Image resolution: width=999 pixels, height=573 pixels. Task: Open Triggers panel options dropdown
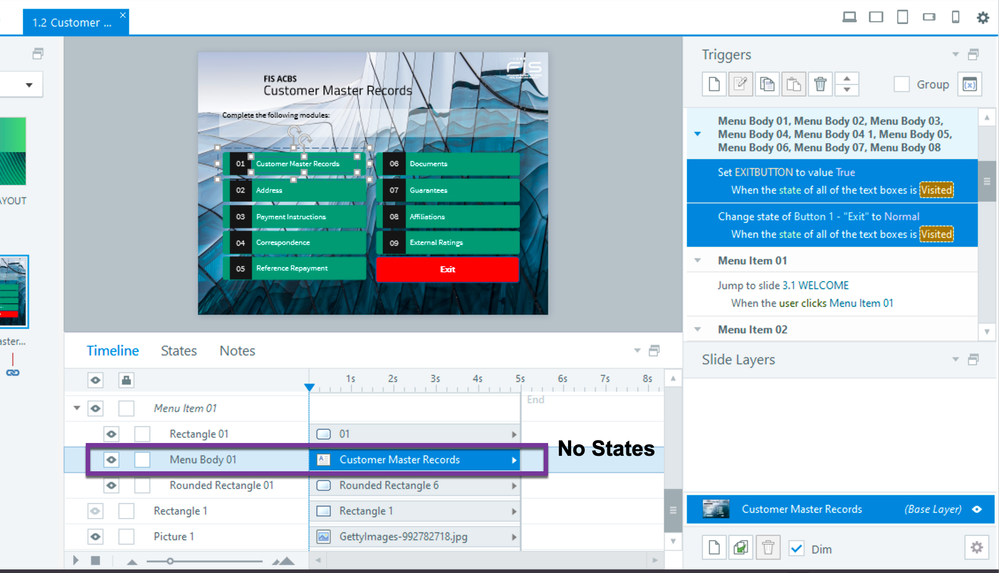(x=955, y=55)
